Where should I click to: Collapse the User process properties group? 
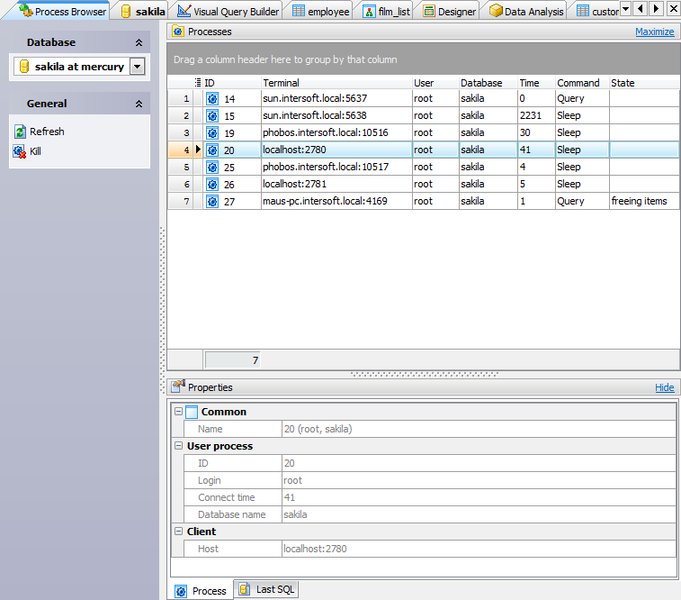pos(178,445)
